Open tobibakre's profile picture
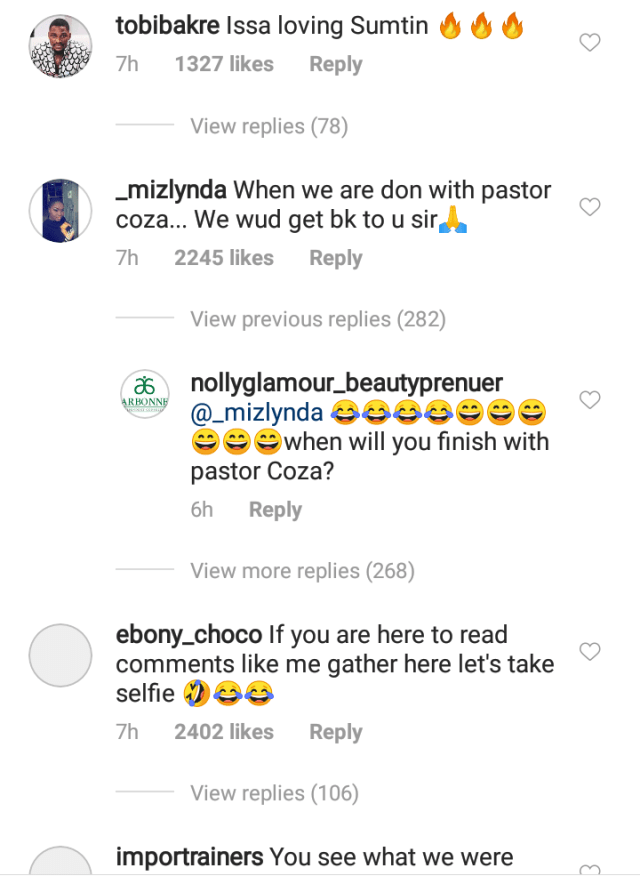The image size is (640, 884). [61, 44]
